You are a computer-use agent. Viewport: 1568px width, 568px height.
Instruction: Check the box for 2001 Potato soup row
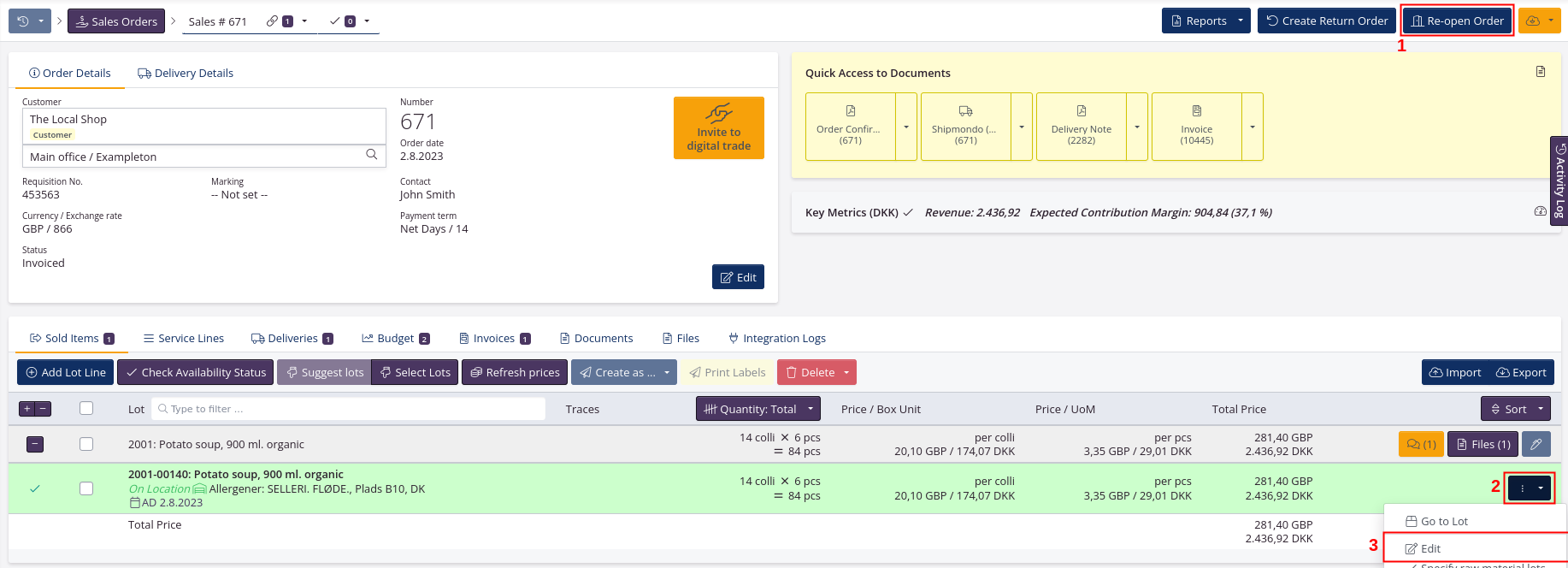pyautogui.click(x=86, y=444)
